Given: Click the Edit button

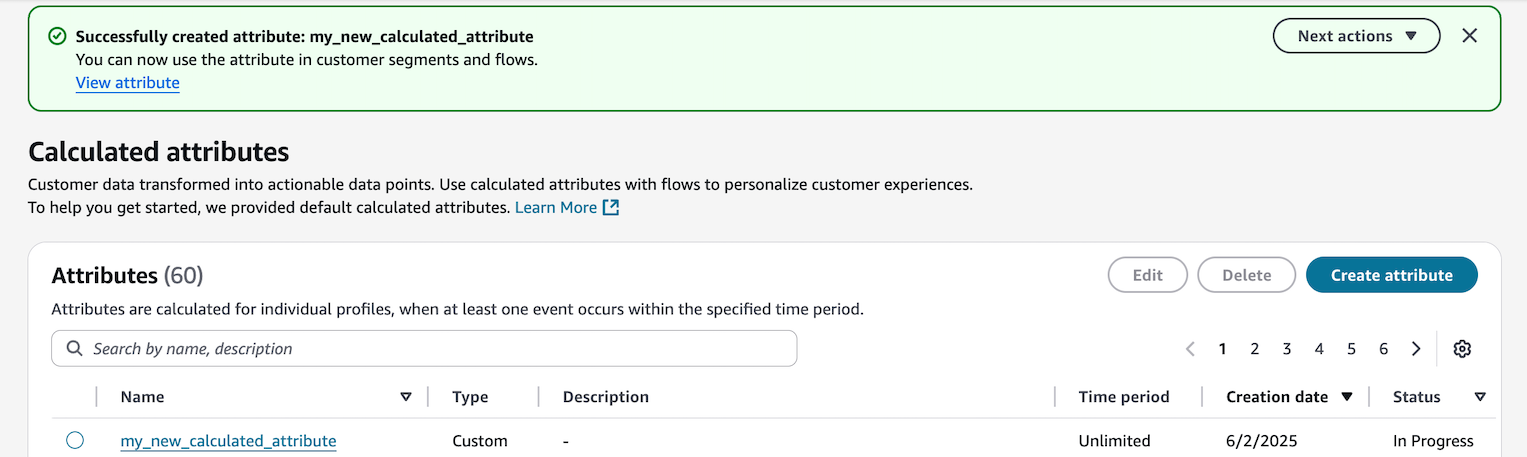Looking at the screenshot, I should [1147, 275].
